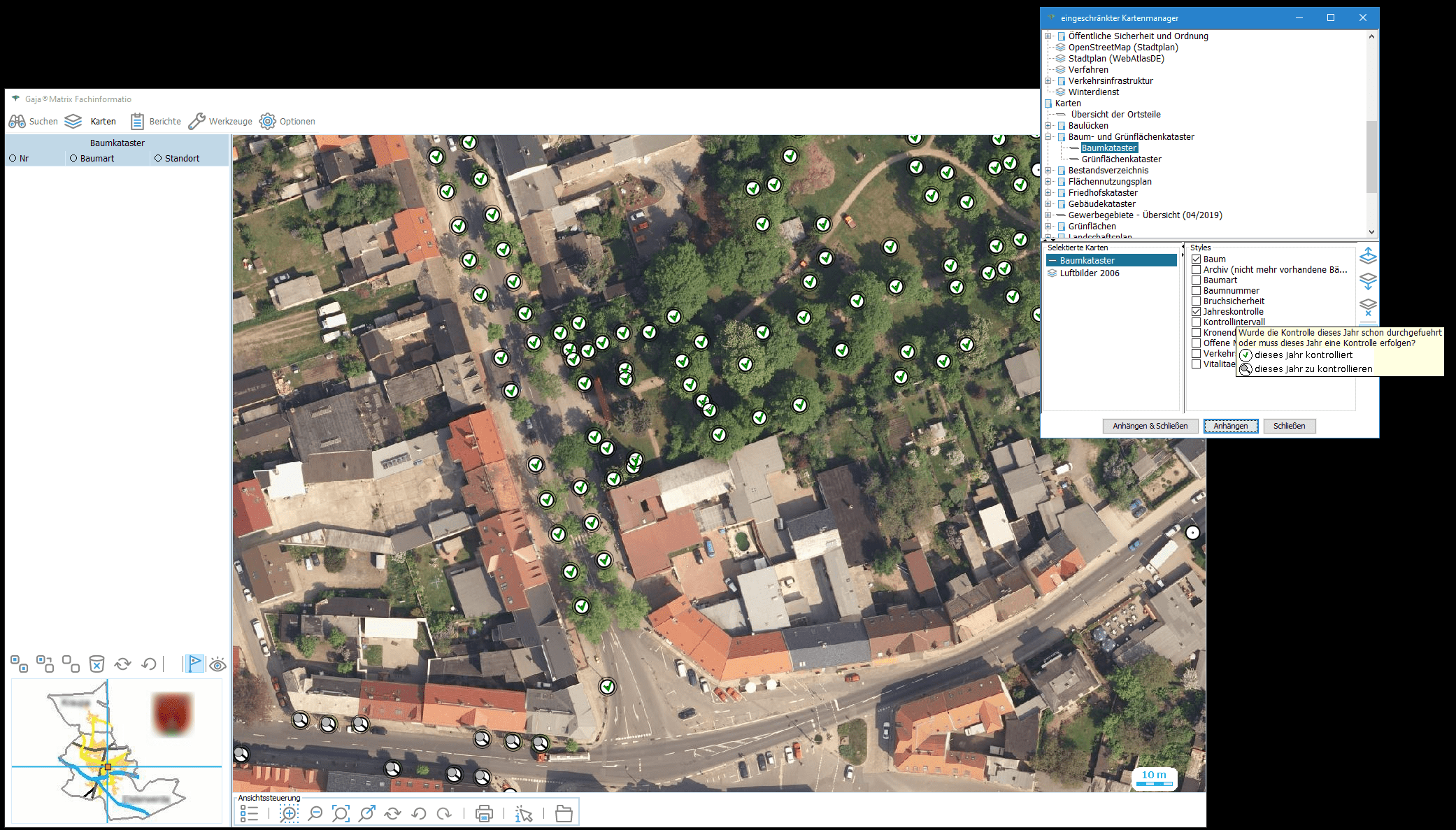
Task: Select the zoom out magnifier tool
Action: [x=315, y=813]
